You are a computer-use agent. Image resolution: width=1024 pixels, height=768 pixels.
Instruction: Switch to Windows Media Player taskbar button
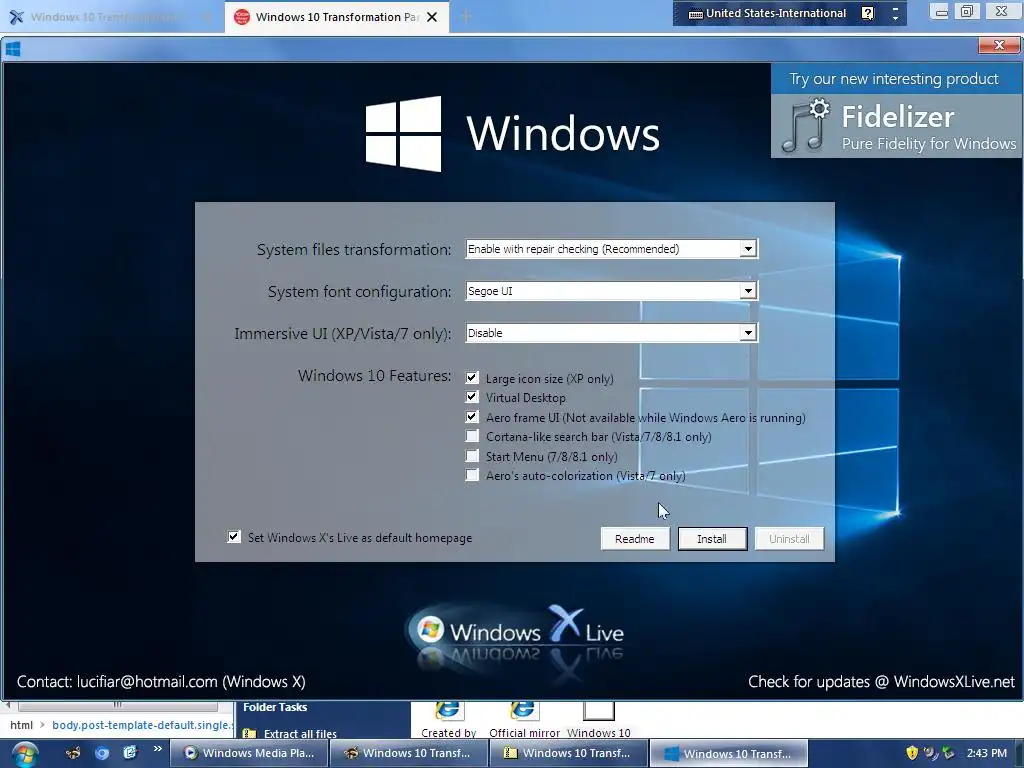pyautogui.click(x=249, y=753)
